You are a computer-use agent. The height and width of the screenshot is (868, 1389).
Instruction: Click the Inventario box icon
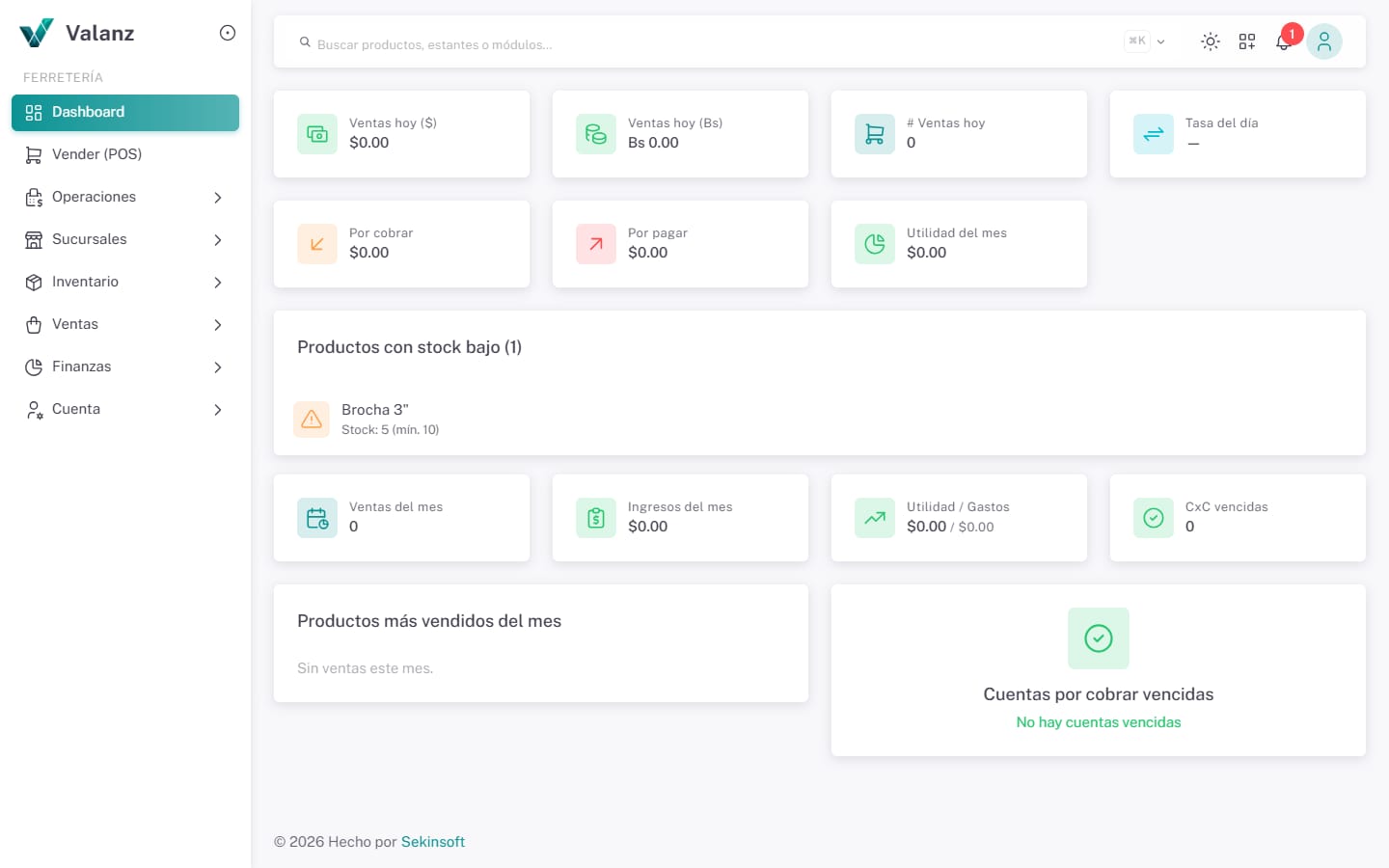(34, 283)
